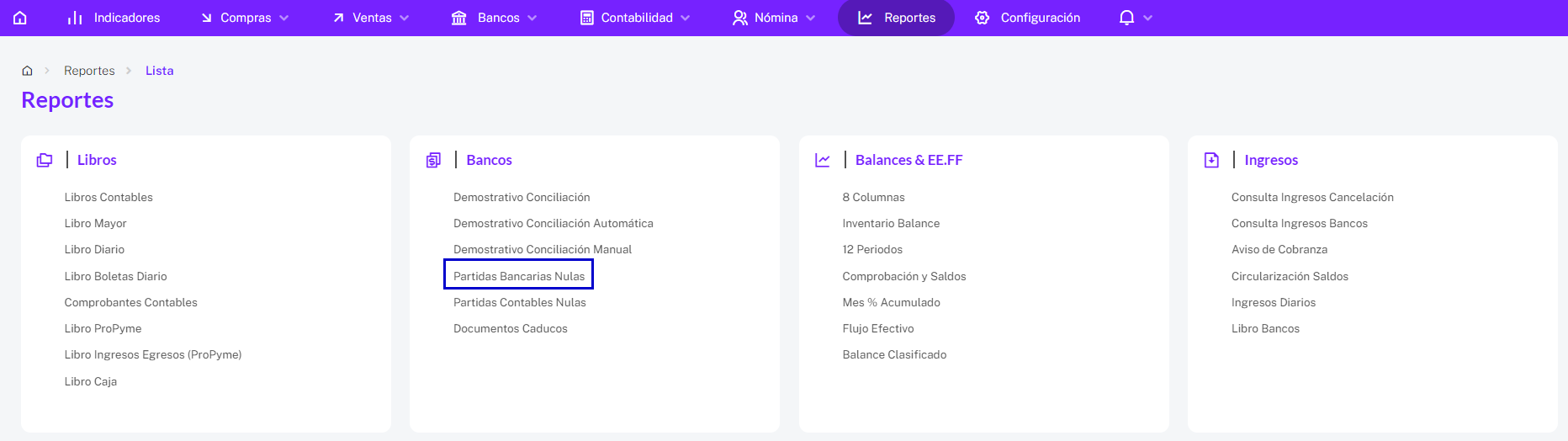
Task: Open the Contabilidad dropdown chevron
Action: click(685, 18)
